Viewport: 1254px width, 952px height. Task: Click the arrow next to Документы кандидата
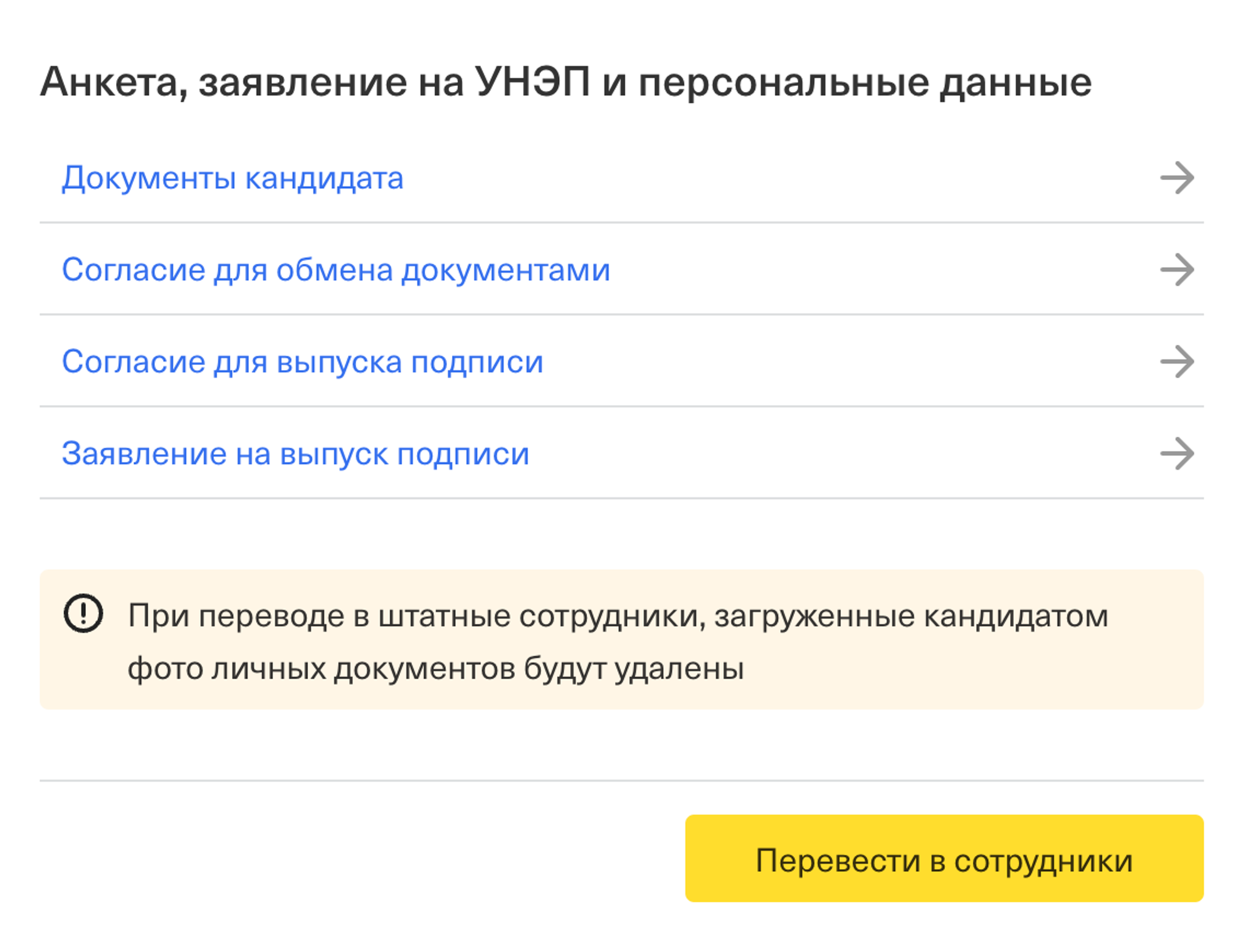[1176, 178]
